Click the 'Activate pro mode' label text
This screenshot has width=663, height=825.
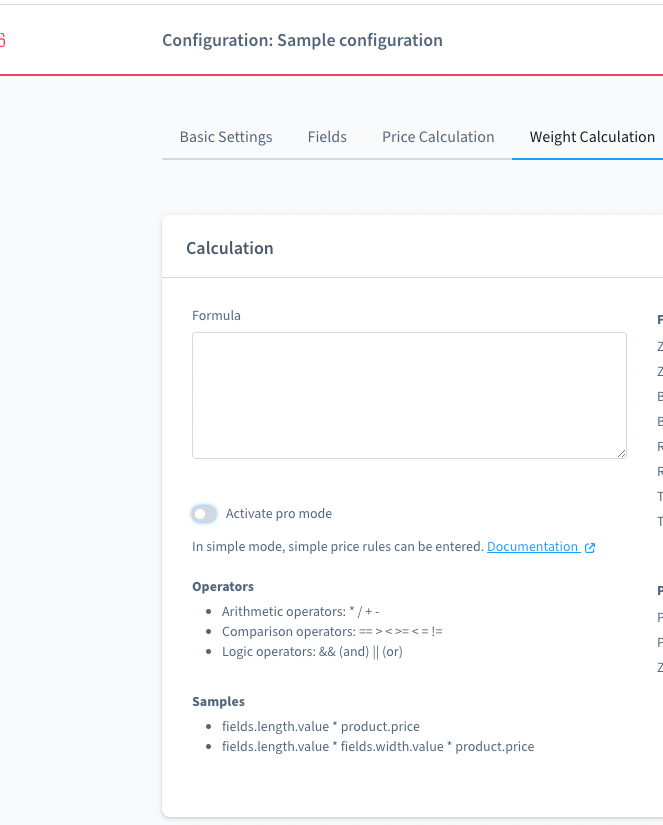[279, 514]
